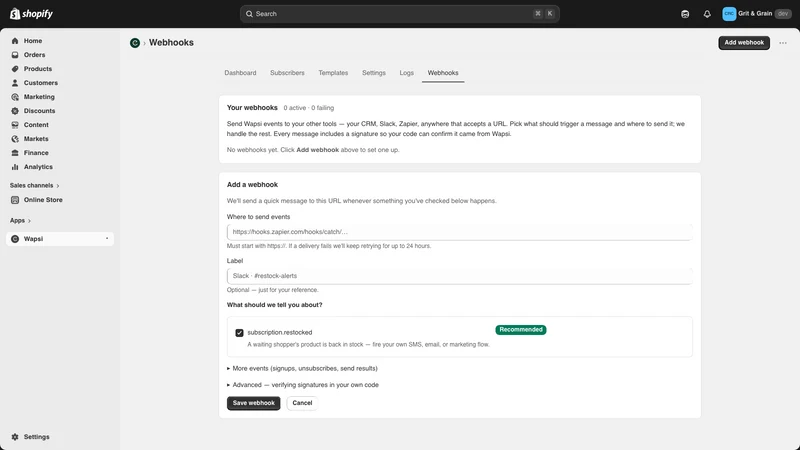Image resolution: width=800 pixels, height=450 pixels.
Task: Focus the Where to send events URL field
Action: click(x=459, y=232)
